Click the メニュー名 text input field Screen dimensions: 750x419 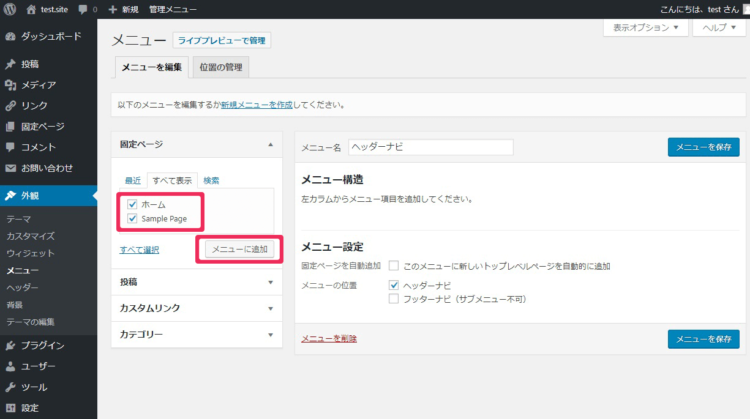click(x=430, y=147)
